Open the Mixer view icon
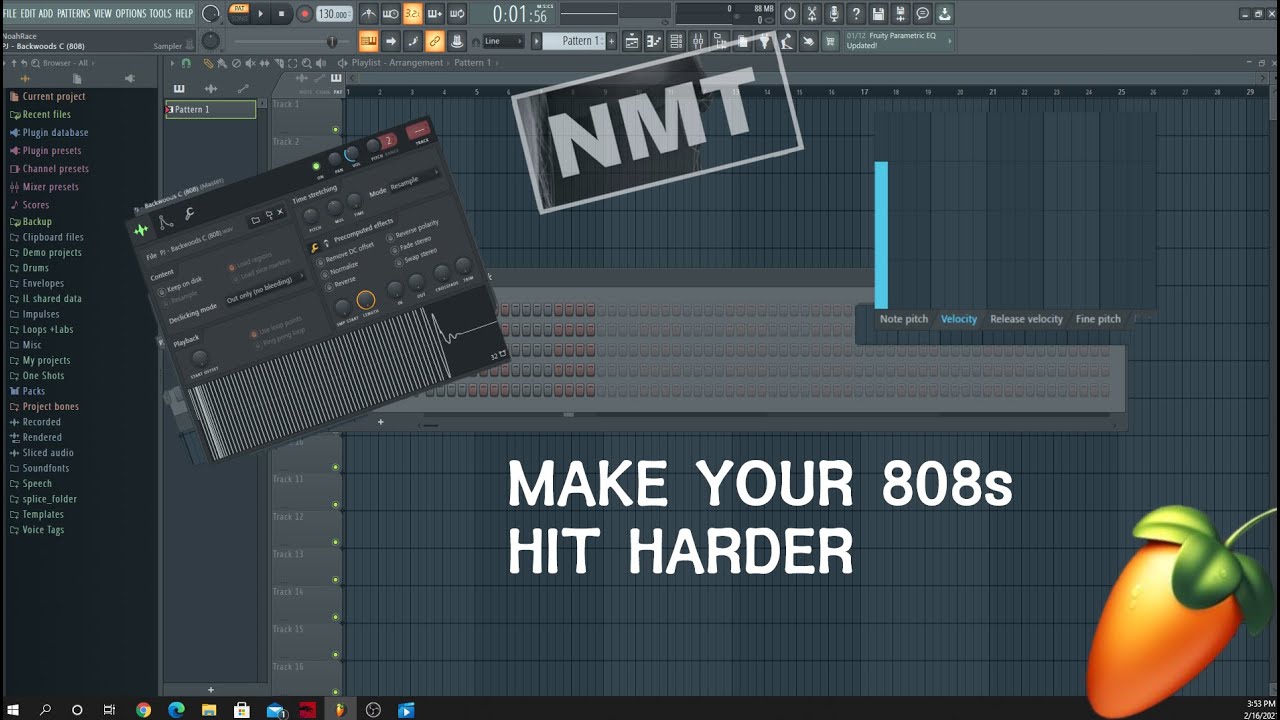Screen dimensions: 1280x720 (698, 41)
